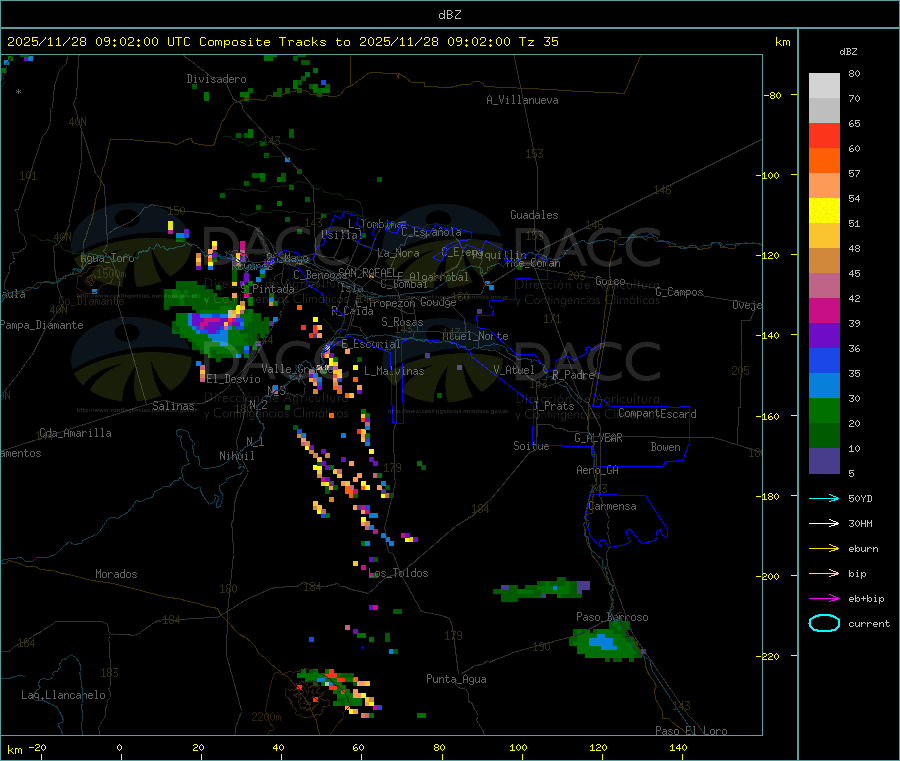900x761 pixels.
Task: Click the Salinas map label
Action: tap(173, 406)
